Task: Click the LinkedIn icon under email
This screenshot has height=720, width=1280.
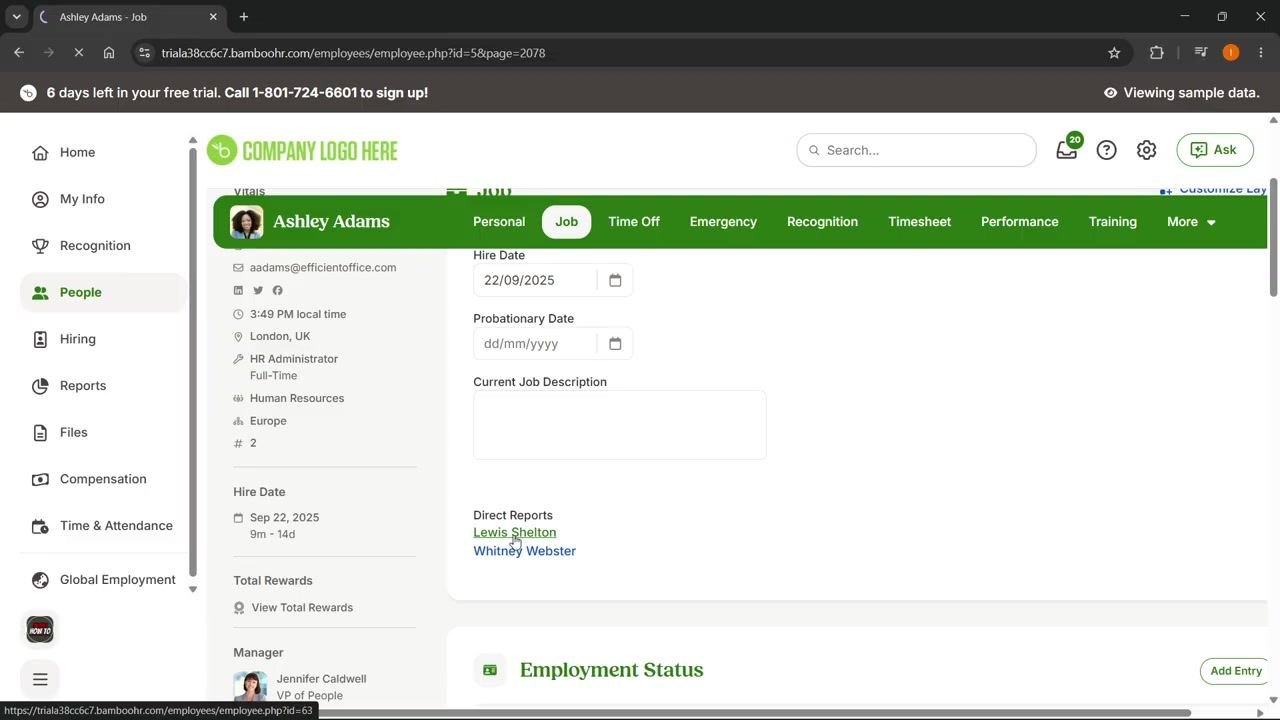Action: (238, 290)
